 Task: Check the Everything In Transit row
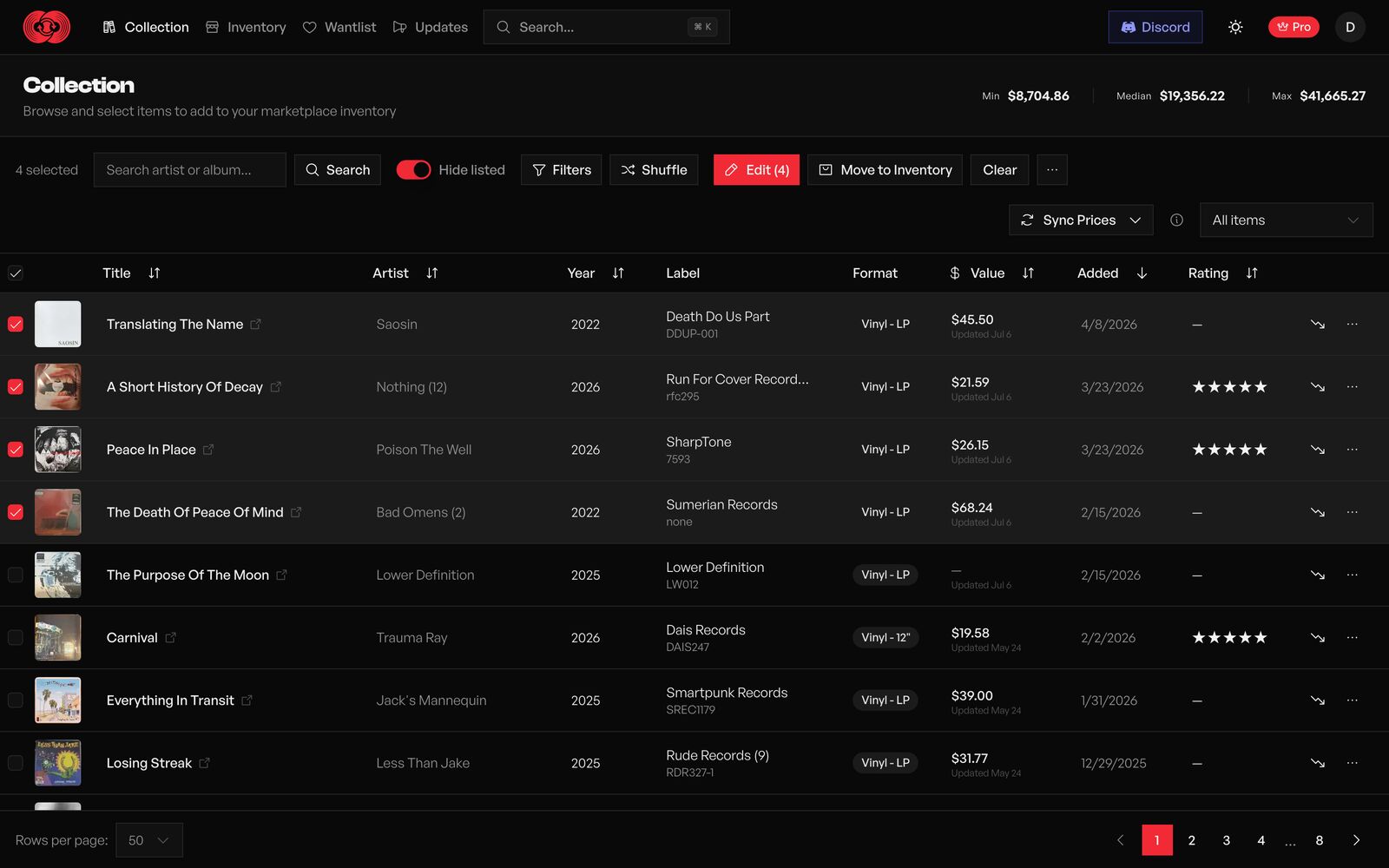16,700
